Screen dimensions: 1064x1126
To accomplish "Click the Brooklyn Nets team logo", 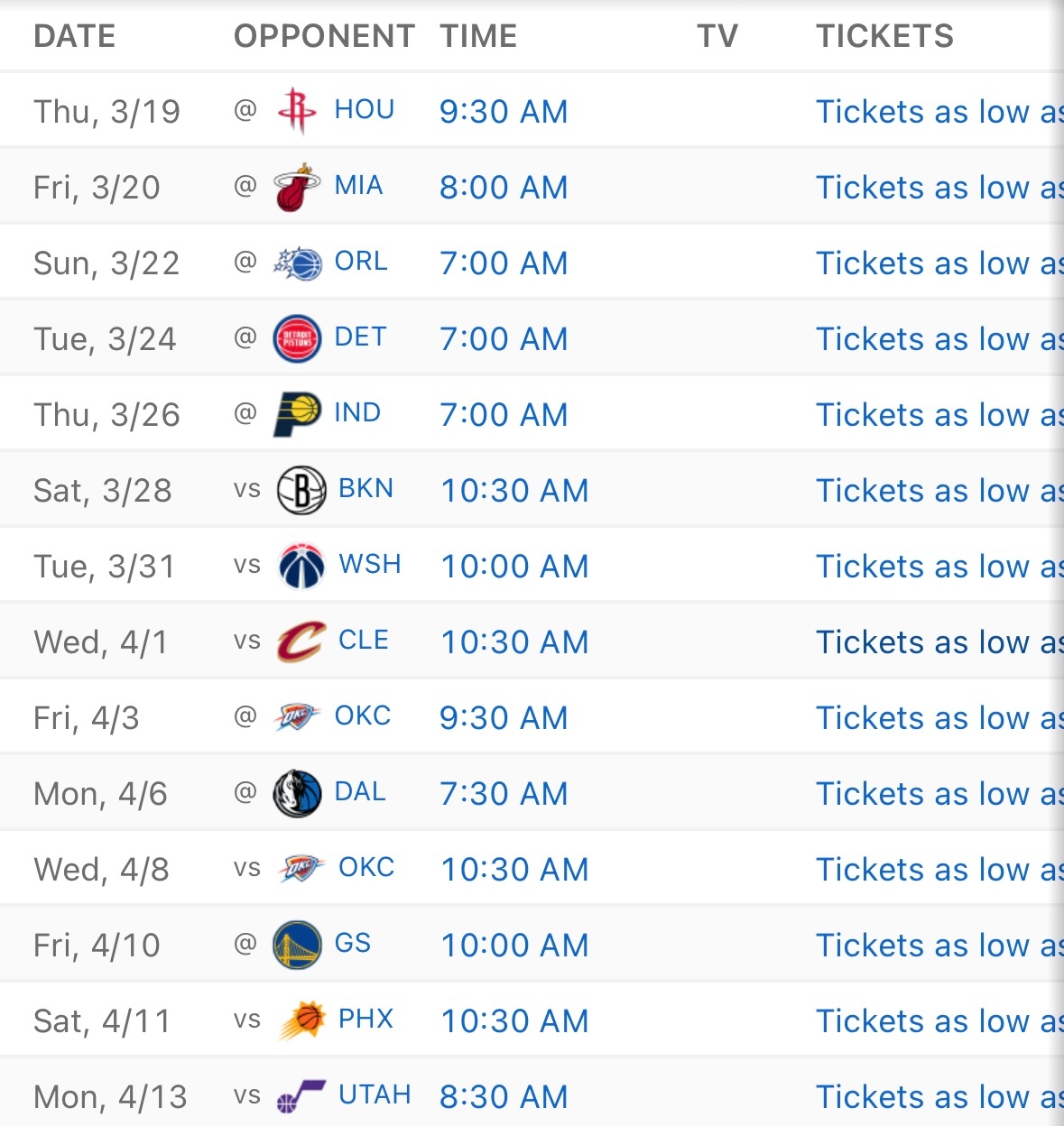I will (x=301, y=491).
